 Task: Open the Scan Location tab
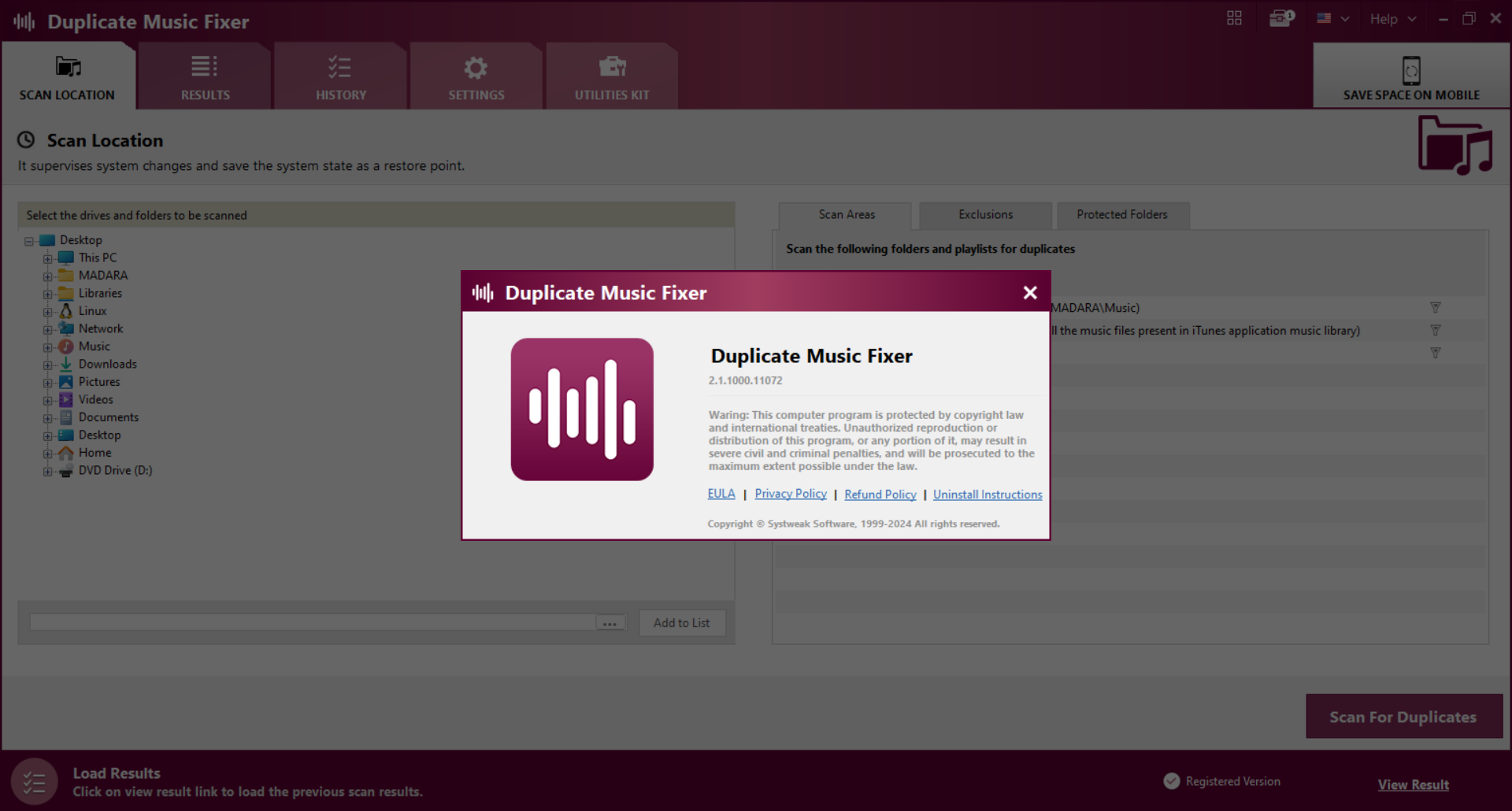(x=68, y=76)
